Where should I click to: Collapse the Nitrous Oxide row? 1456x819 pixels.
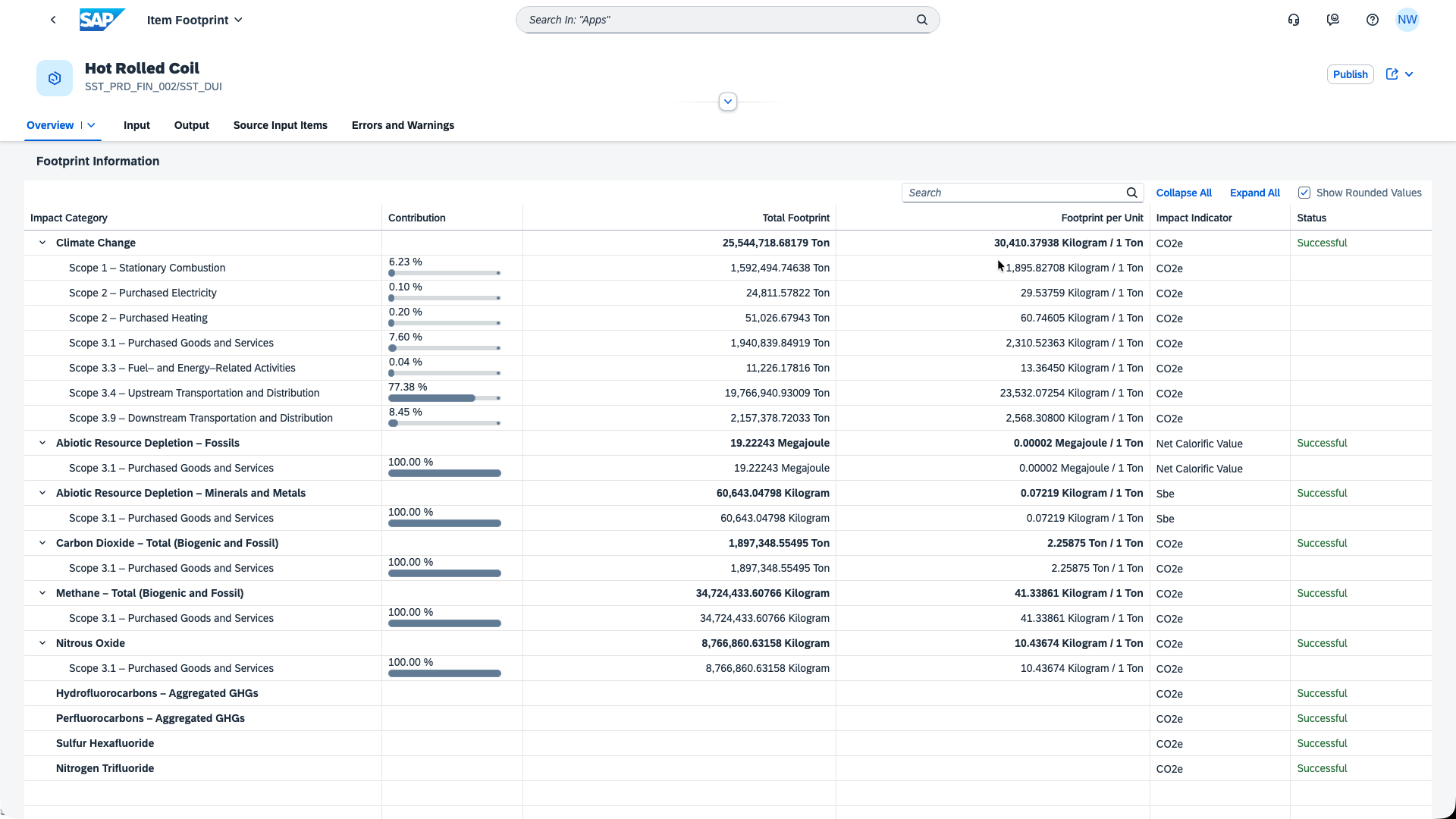coord(42,643)
